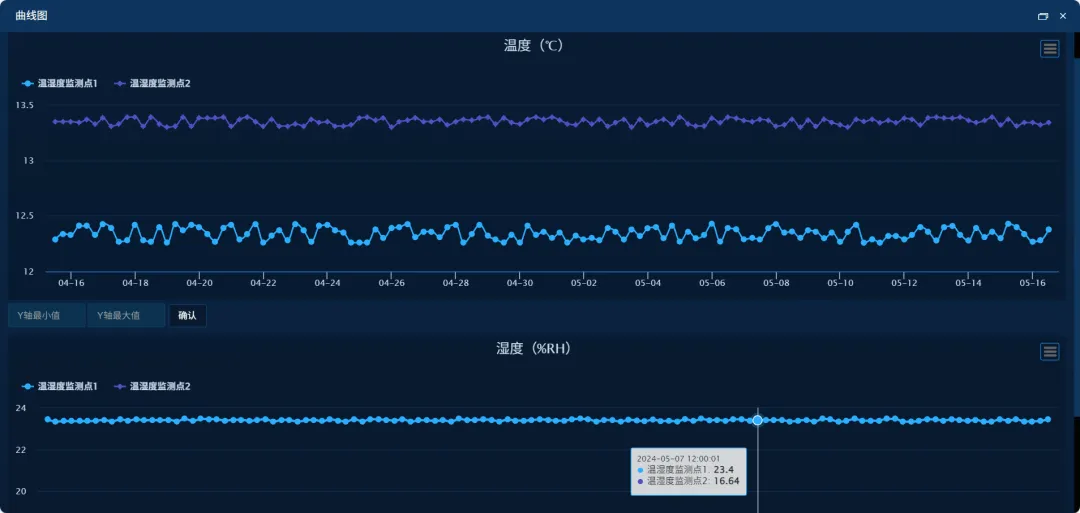Click the 13.5 label on temperature Y axis

24,105
